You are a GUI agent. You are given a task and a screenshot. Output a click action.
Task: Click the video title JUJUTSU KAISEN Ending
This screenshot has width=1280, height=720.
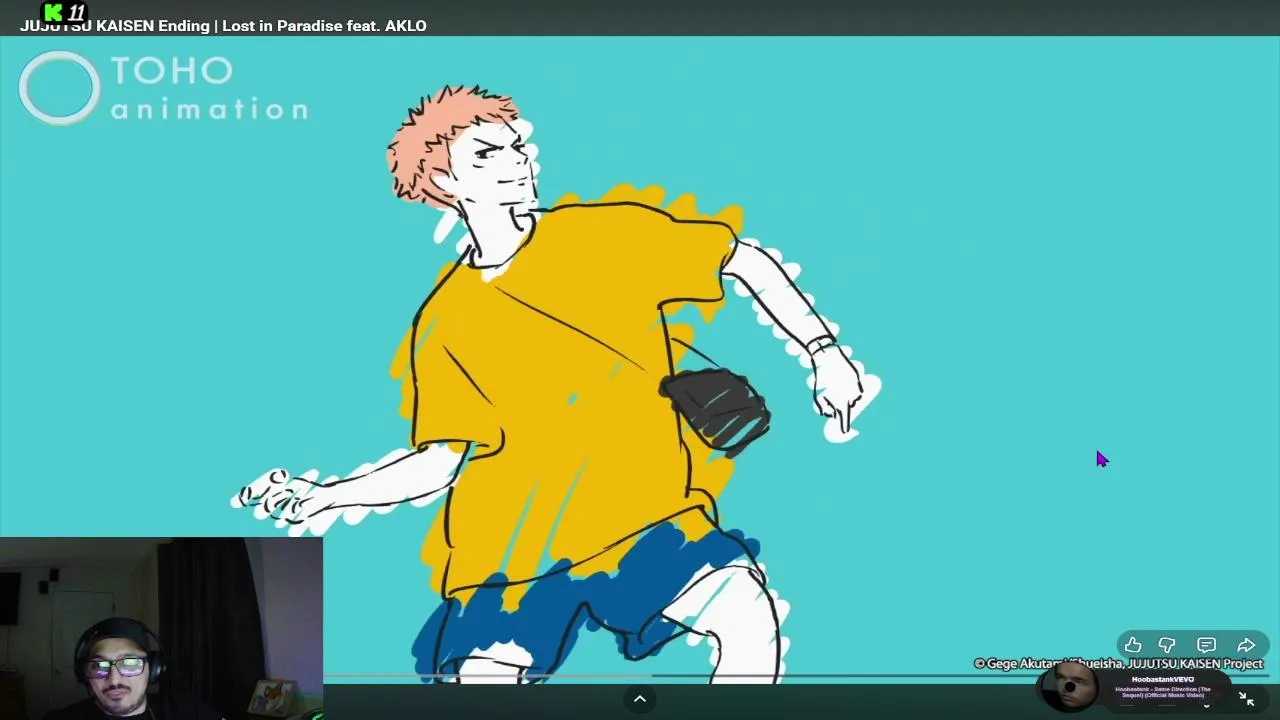(223, 26)
